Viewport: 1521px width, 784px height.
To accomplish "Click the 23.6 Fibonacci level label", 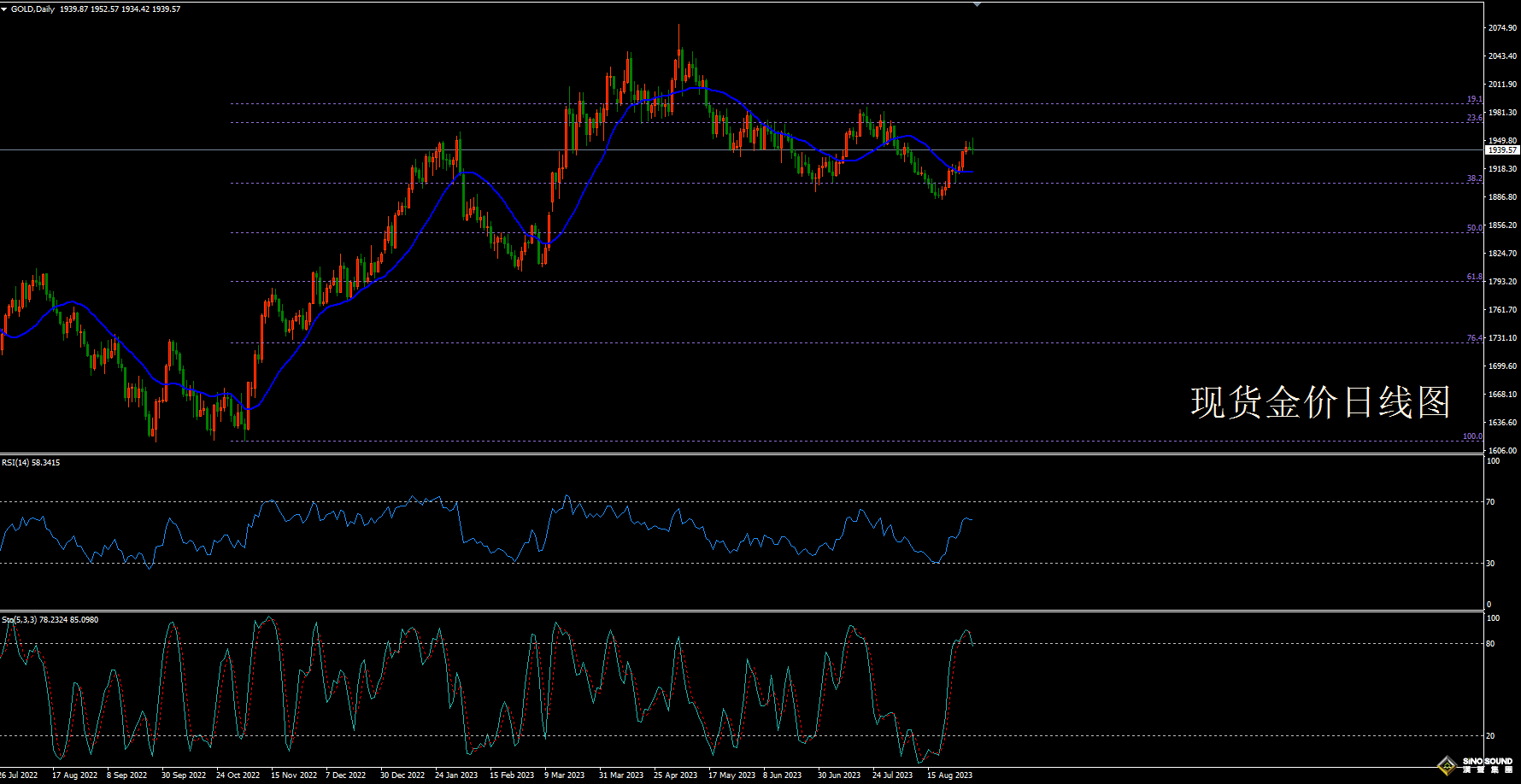I will (x=1474, y=118).
